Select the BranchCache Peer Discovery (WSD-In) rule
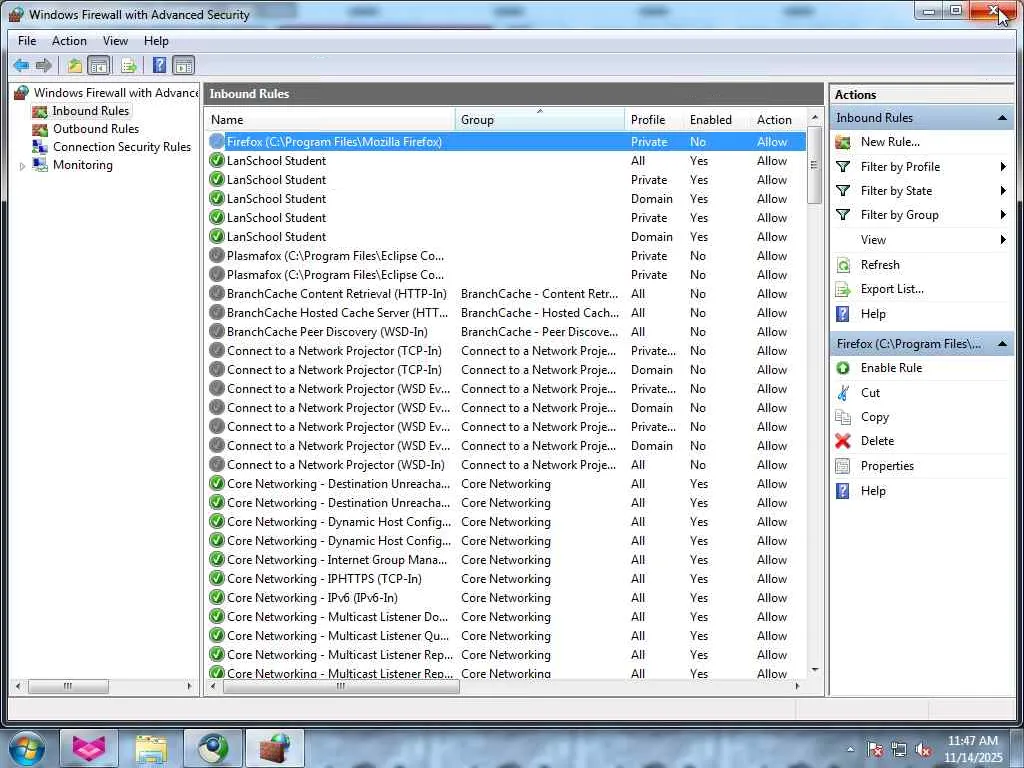This screenshot has width=1024, height=768. pos(506,332)
